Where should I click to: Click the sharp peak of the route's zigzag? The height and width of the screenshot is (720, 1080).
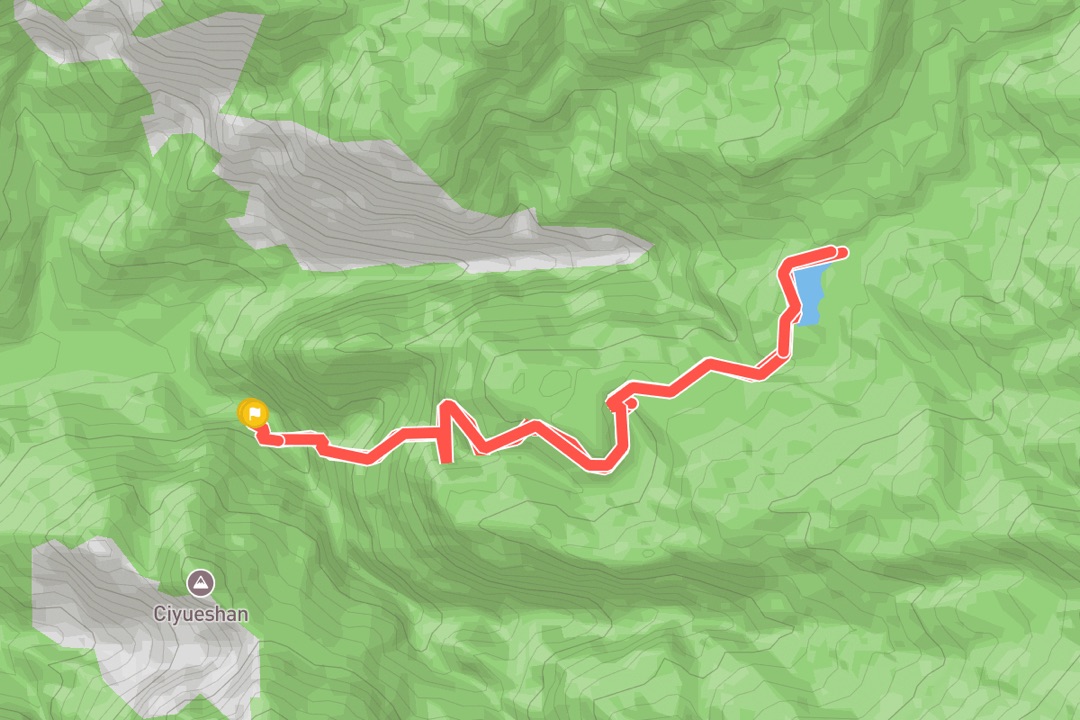point(448,407)
